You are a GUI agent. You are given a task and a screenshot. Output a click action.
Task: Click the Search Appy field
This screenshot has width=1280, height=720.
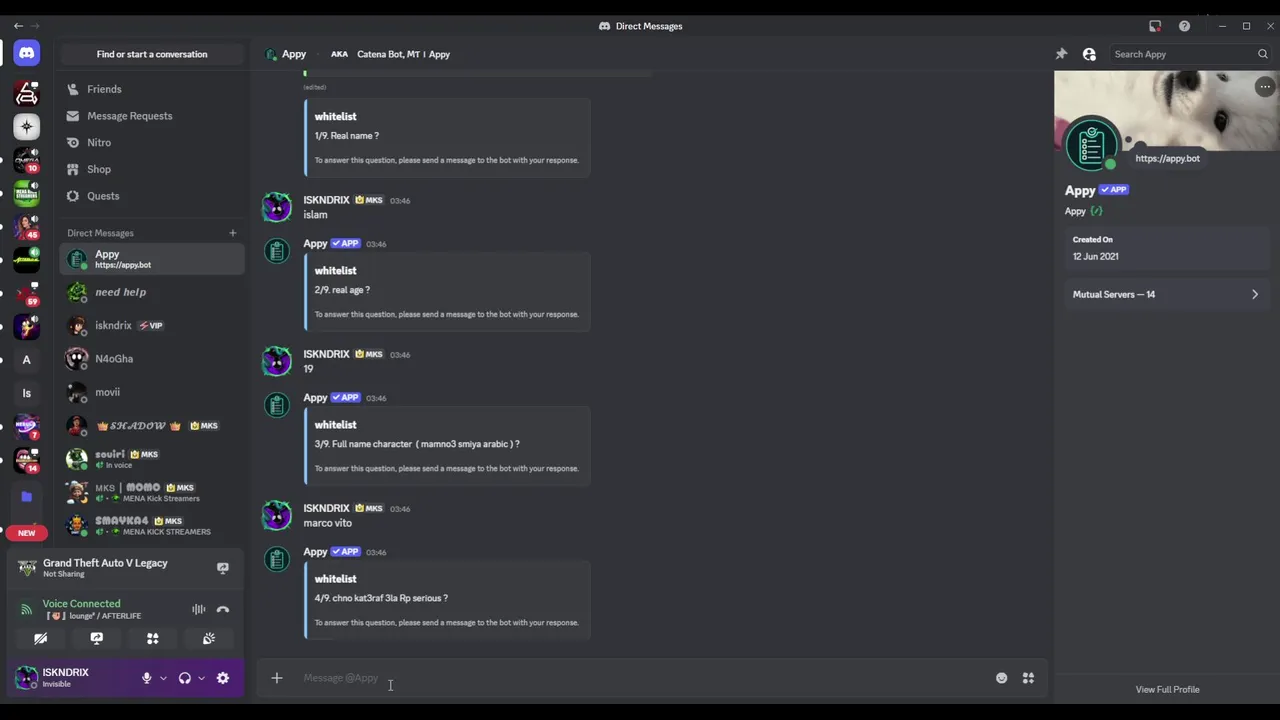[1180, 54]
